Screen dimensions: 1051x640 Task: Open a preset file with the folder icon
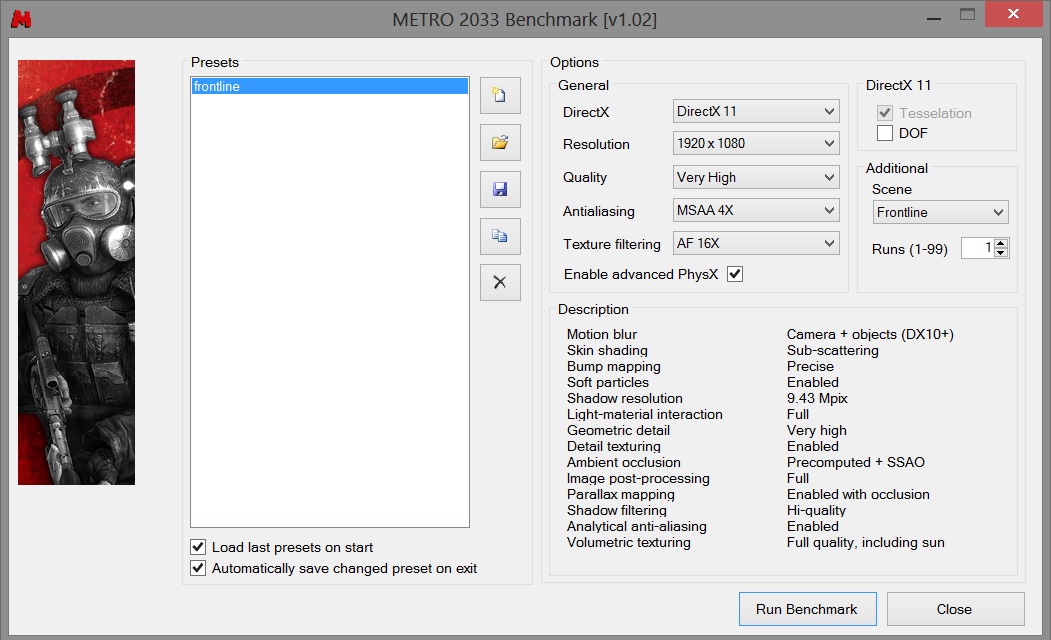click(500, 142)
